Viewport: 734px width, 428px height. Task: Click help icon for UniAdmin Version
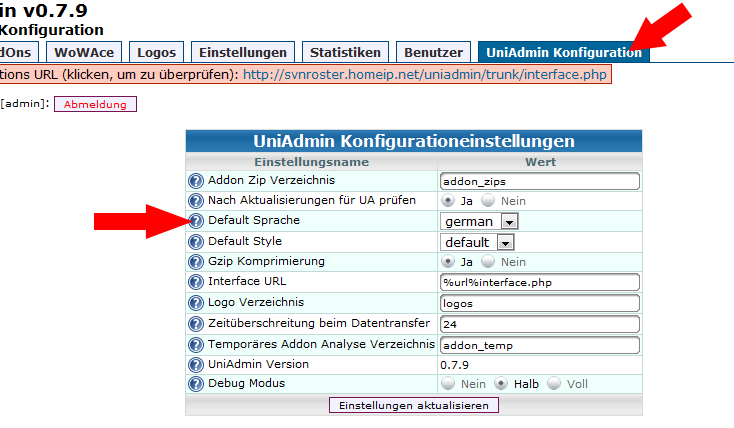pyautogui.click(x=196, y=365)
